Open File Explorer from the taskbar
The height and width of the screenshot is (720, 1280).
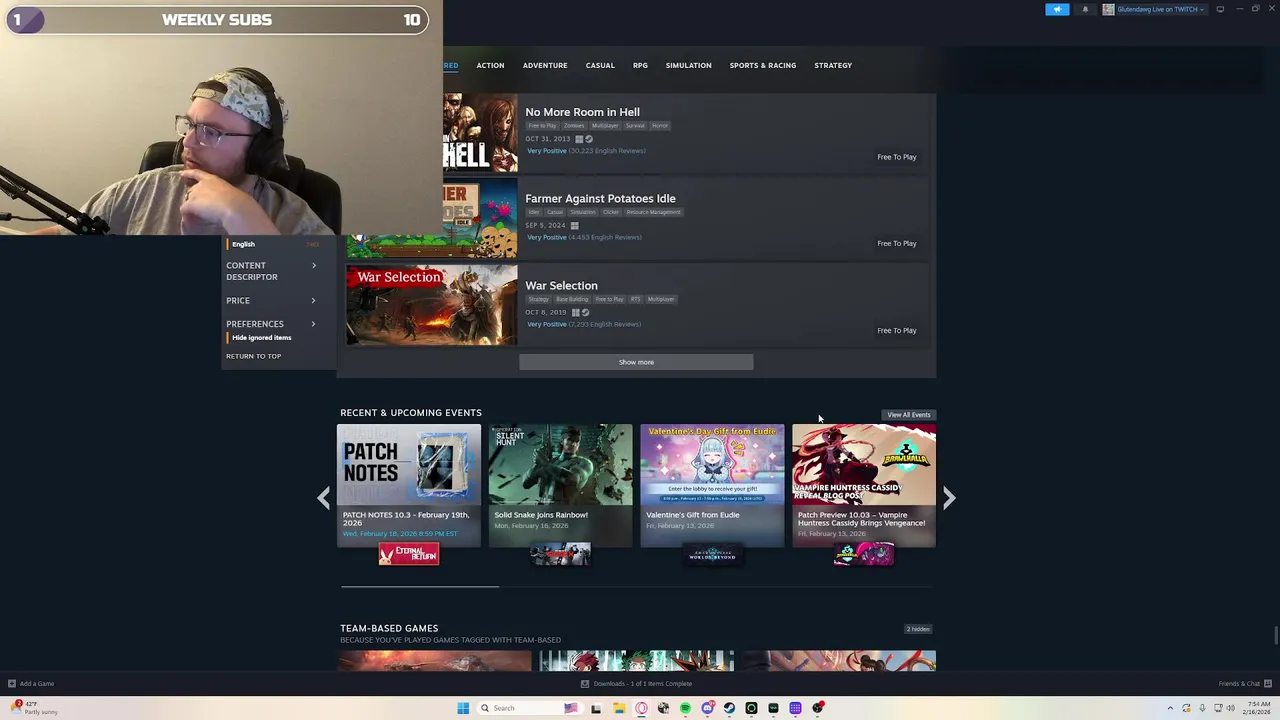point(619,708)
